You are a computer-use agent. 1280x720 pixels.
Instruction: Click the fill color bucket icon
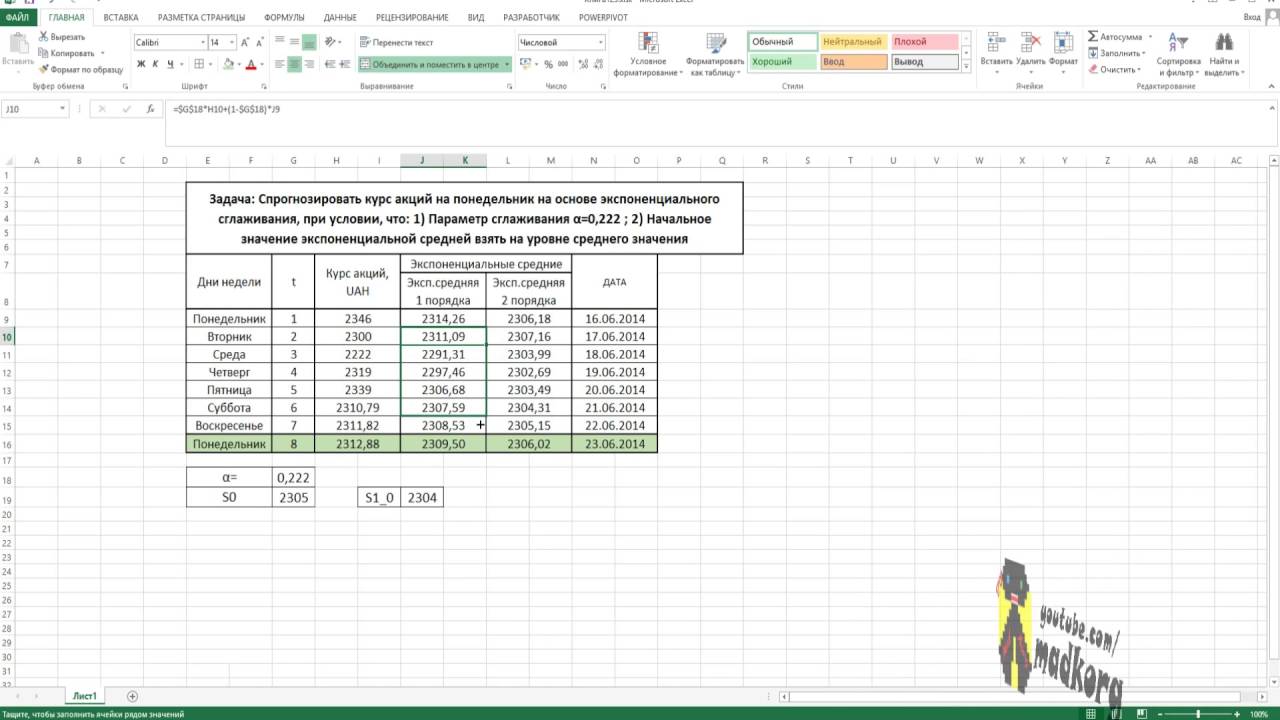(x=228, y=64)
